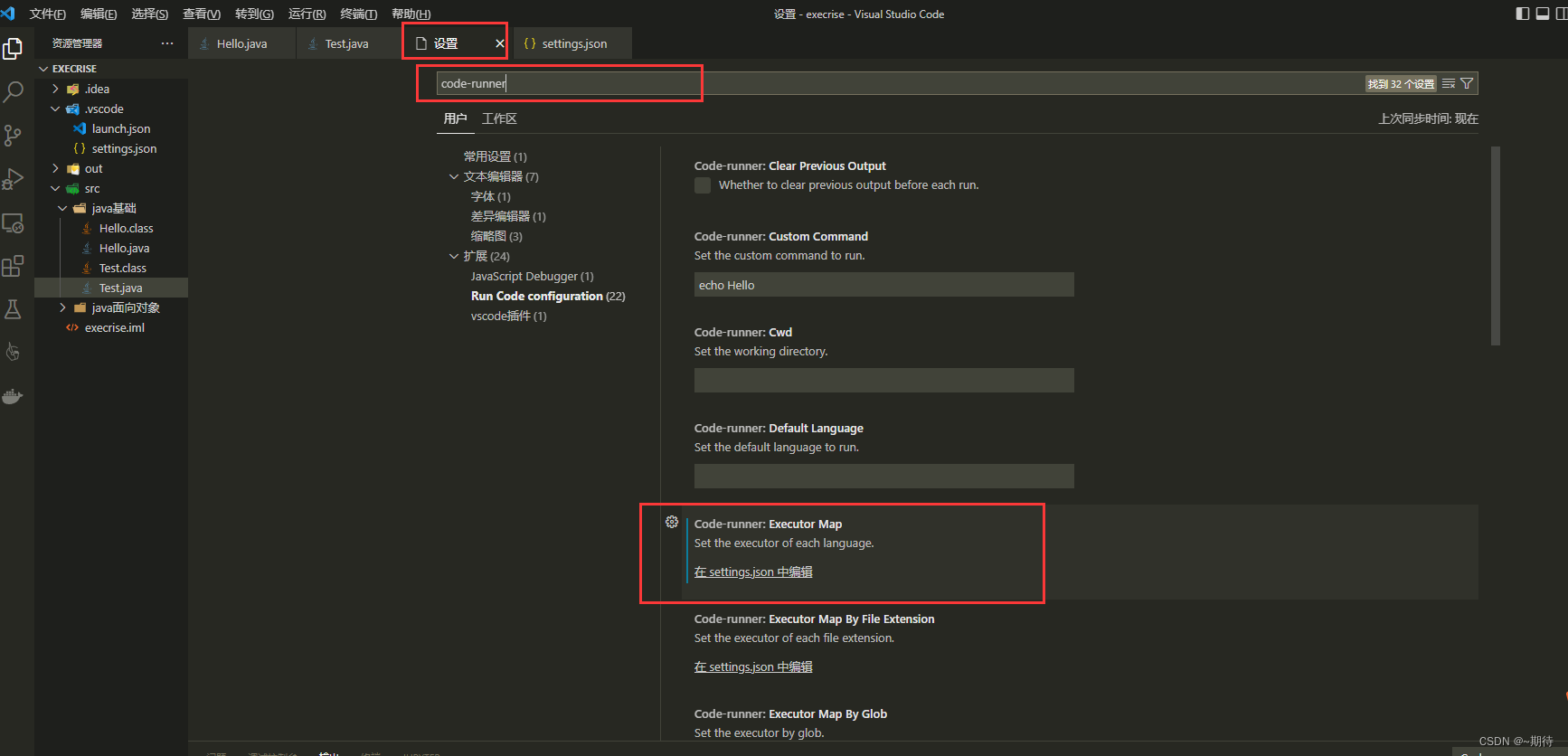Select 缩略图 (3) category
The width and height of the screenshot is (1568, 756).
(x=496, y=236)
